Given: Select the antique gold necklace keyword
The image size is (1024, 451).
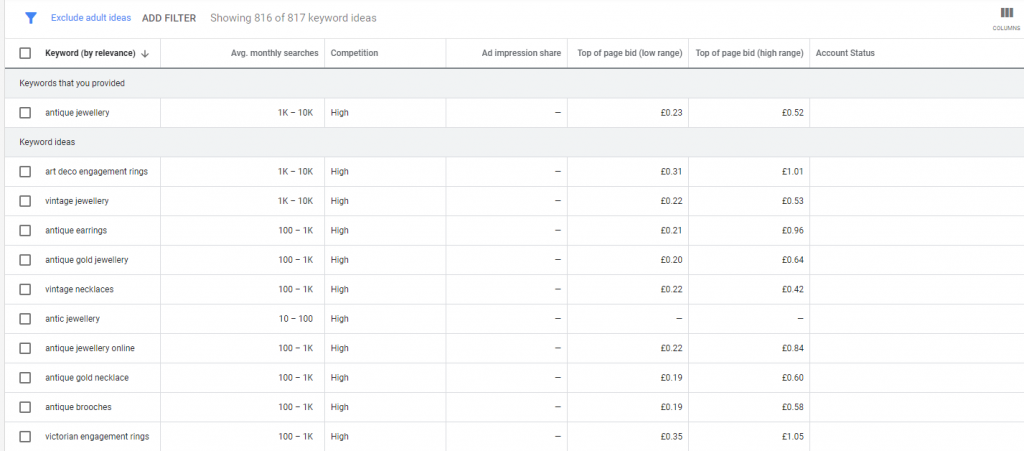Looking at the screenshot, I should point(87,378).
